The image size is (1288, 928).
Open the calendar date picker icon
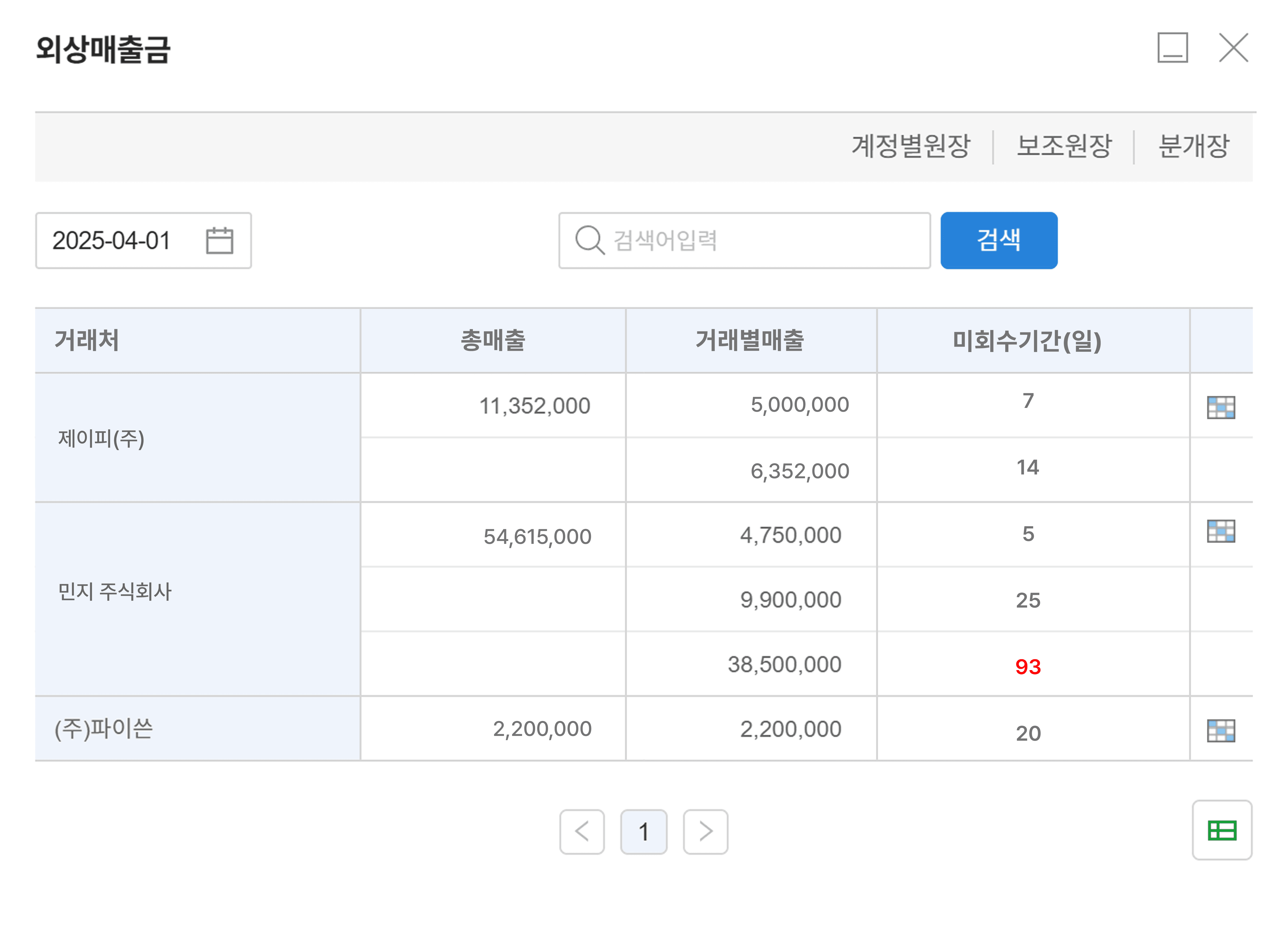[219, 241]
